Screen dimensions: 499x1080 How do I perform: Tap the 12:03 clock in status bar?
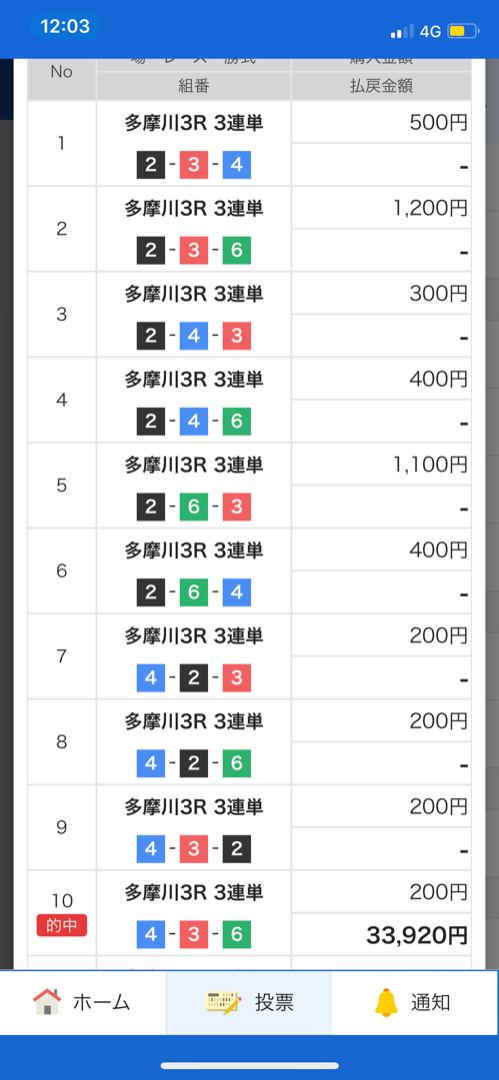click(65, 27)
